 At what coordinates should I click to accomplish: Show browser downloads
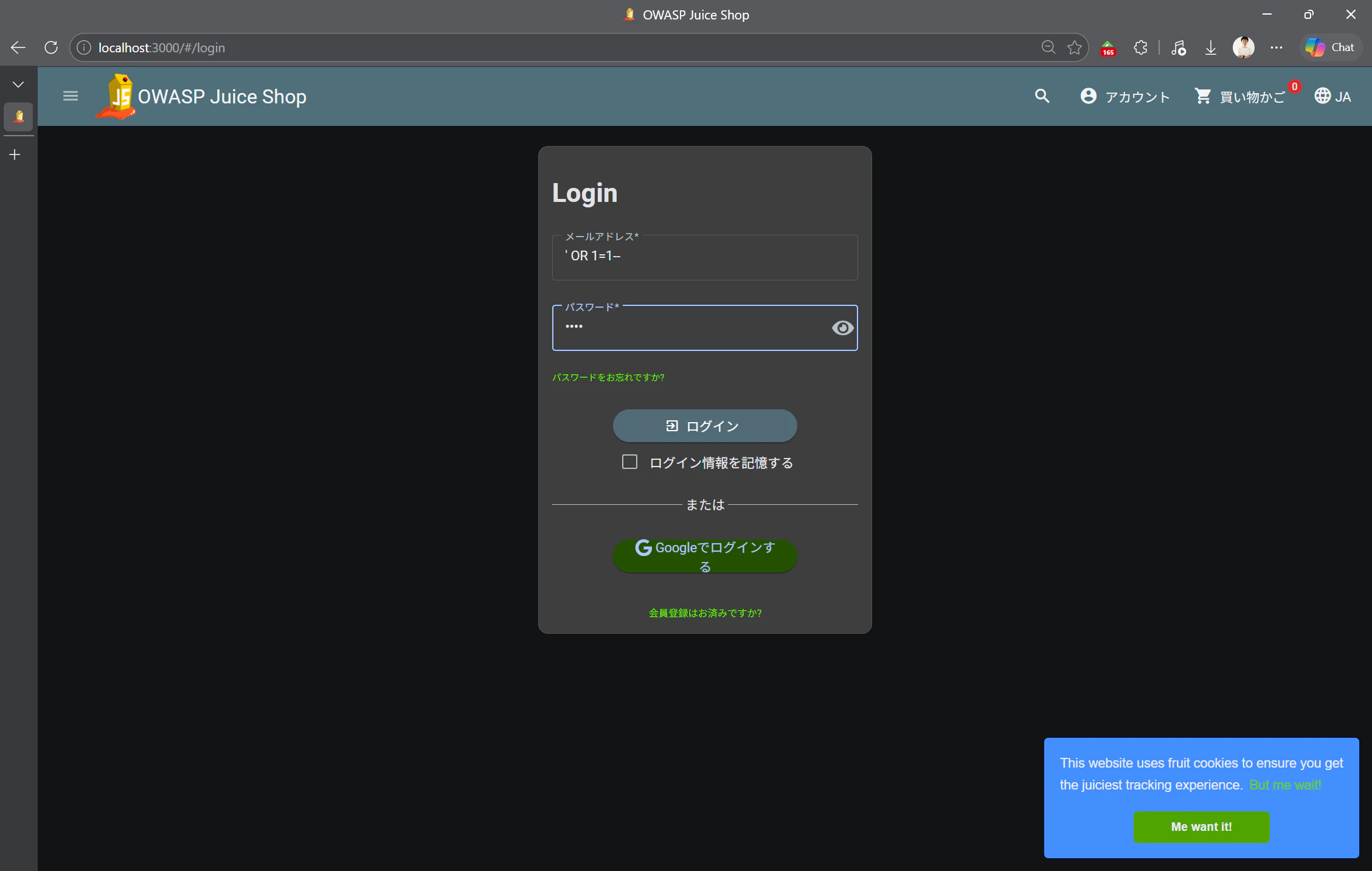point(1211,47)
